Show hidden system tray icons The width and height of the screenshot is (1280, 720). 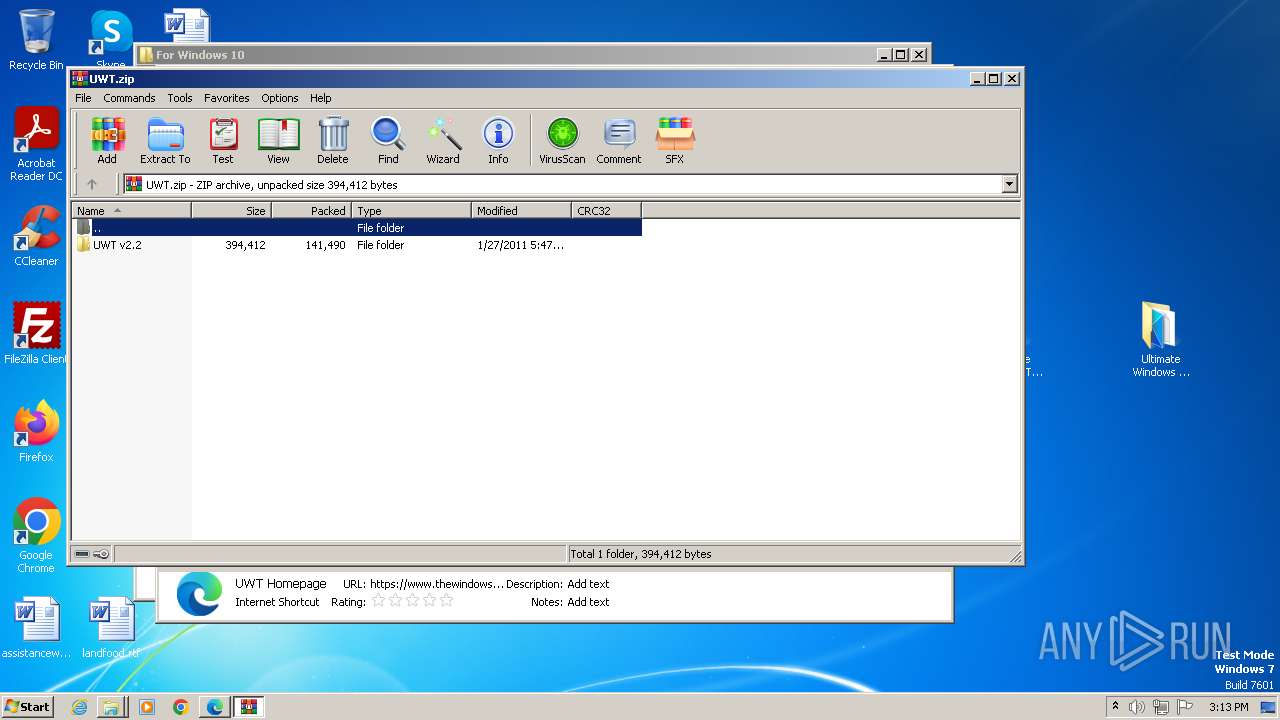1115,706
